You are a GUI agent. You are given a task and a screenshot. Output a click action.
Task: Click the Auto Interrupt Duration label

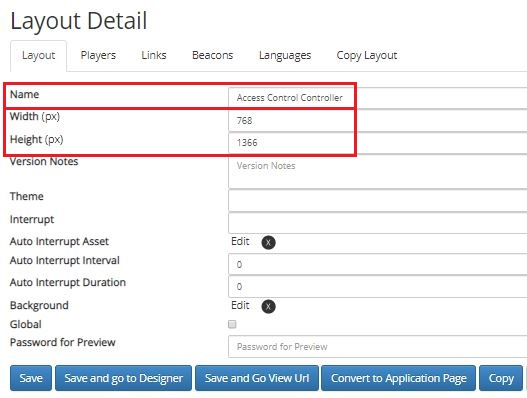(68, 282)
